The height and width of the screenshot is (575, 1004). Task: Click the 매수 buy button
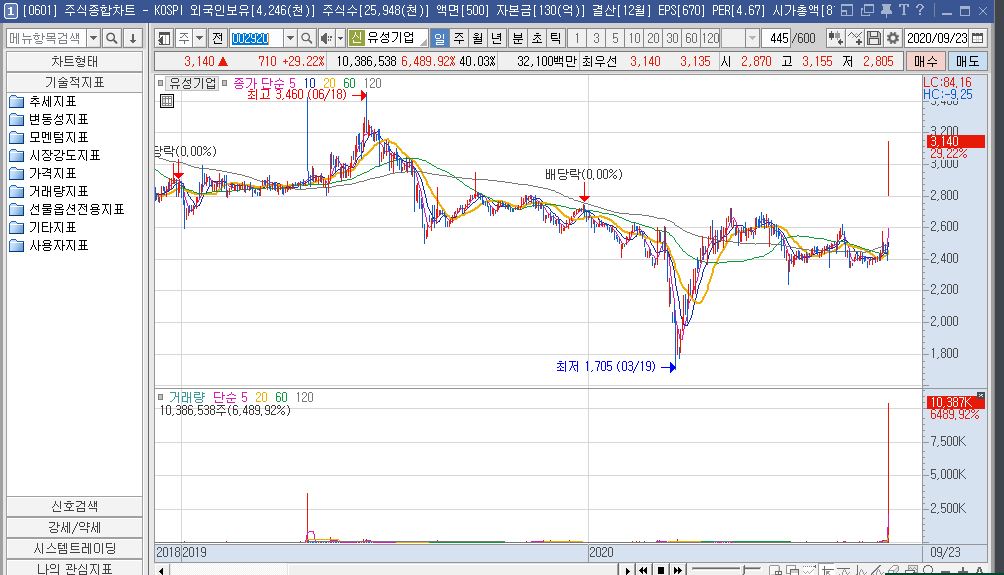926,61
